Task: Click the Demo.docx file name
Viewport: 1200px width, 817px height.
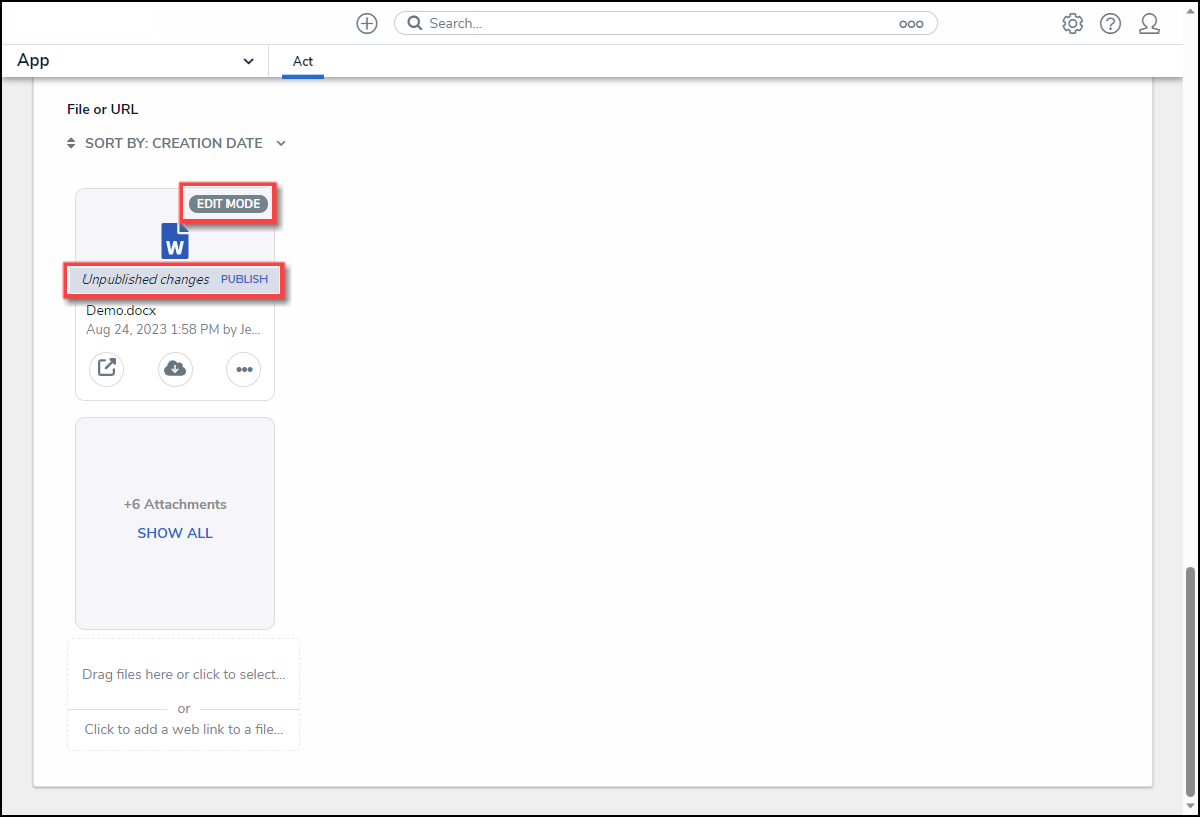Action: coord(121,310)
